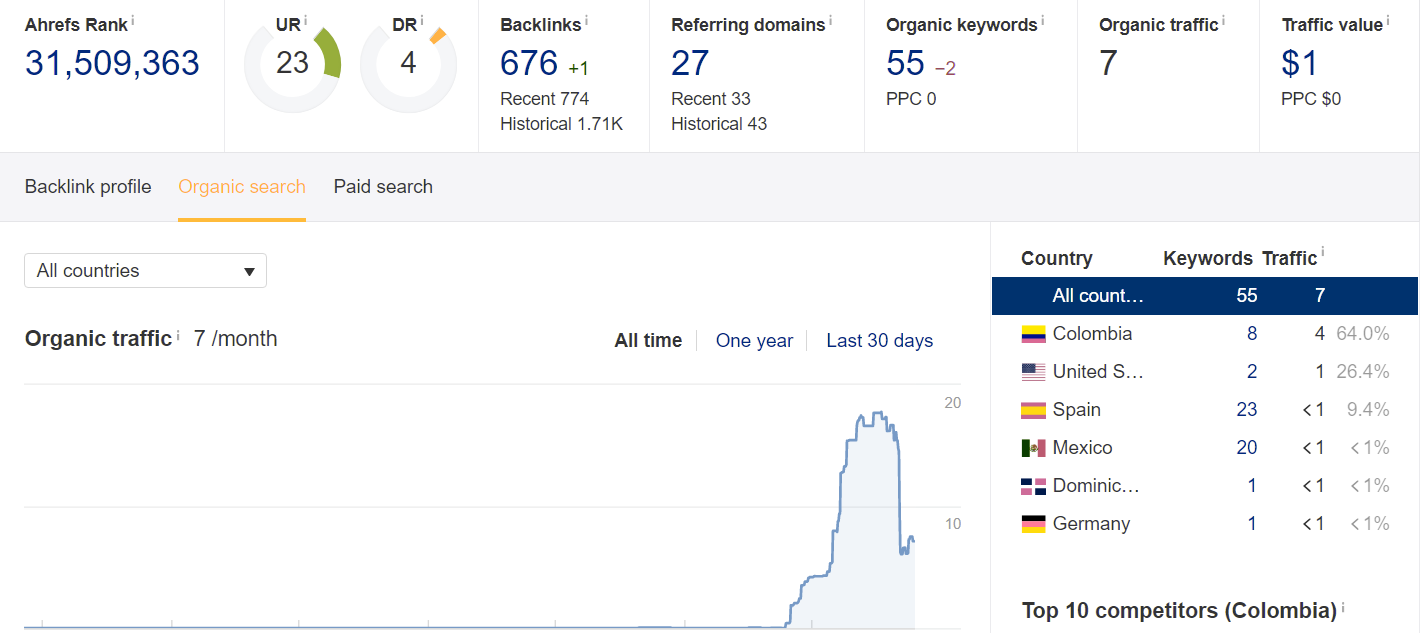Click the info icon beside Referring domains
Screen dimensions: 1422x633
click(x=830, y=20)
